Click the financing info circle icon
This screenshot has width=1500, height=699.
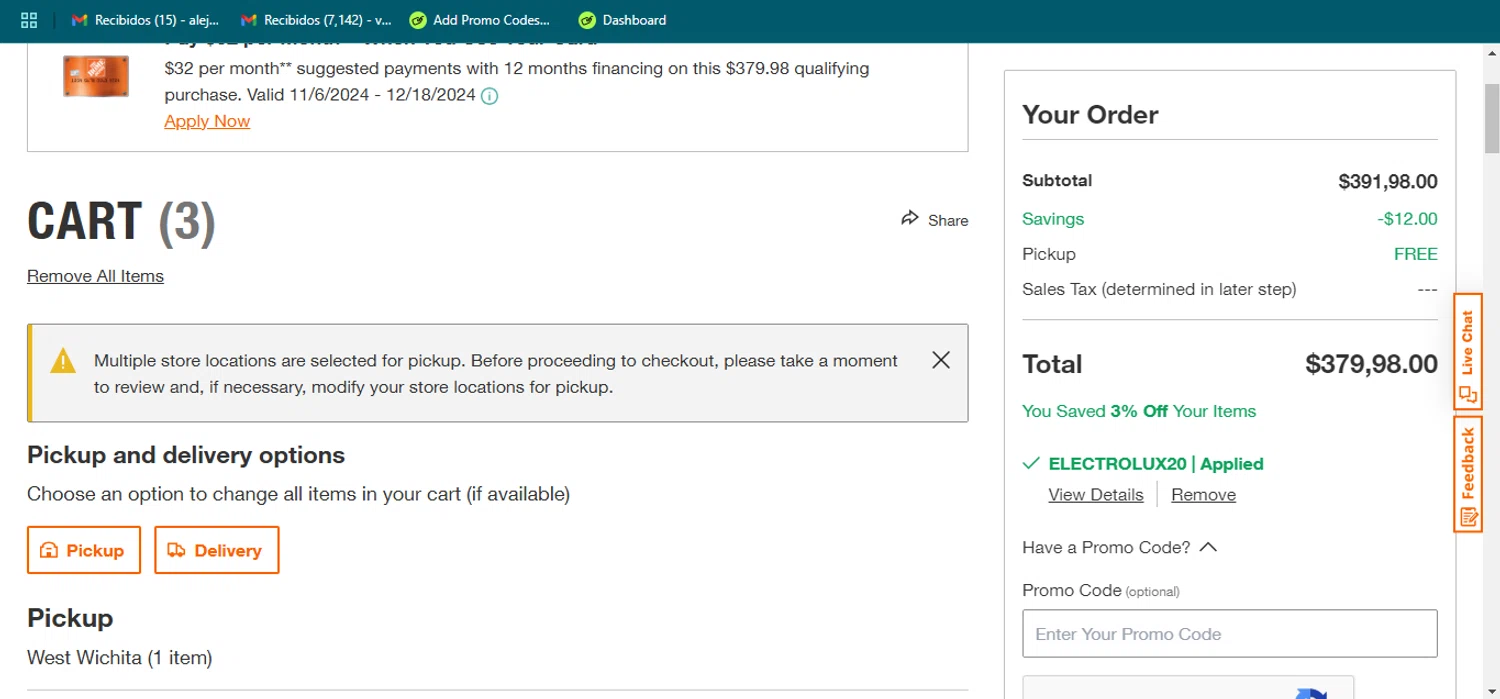click(x=490, y=97)
